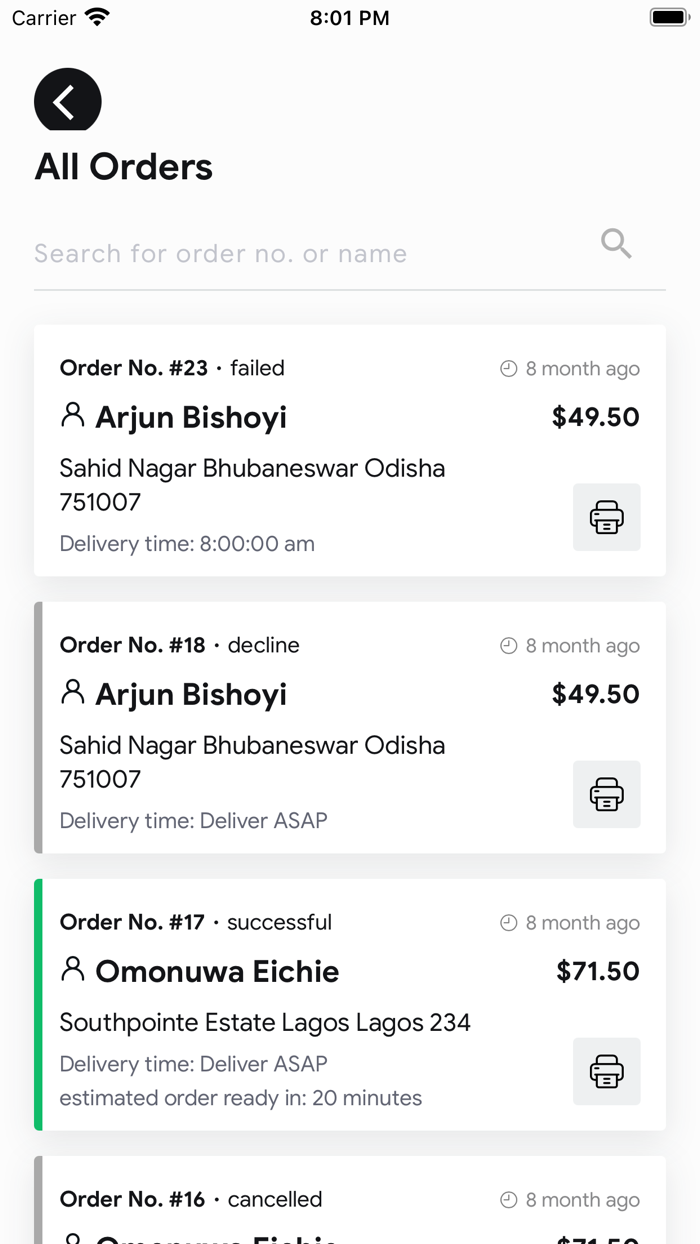Select customer name Omonuwa Eichie on order #17
This screenshot has width=700, height=1244.
tap(217, 971)
